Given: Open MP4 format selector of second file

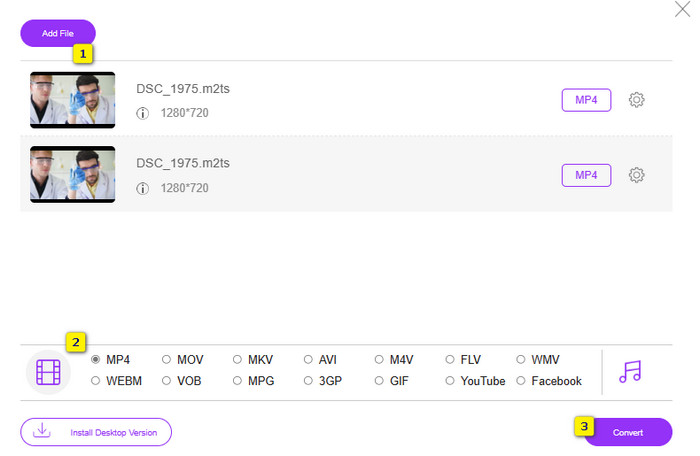Looking at the screenshot, I should 586,175.
